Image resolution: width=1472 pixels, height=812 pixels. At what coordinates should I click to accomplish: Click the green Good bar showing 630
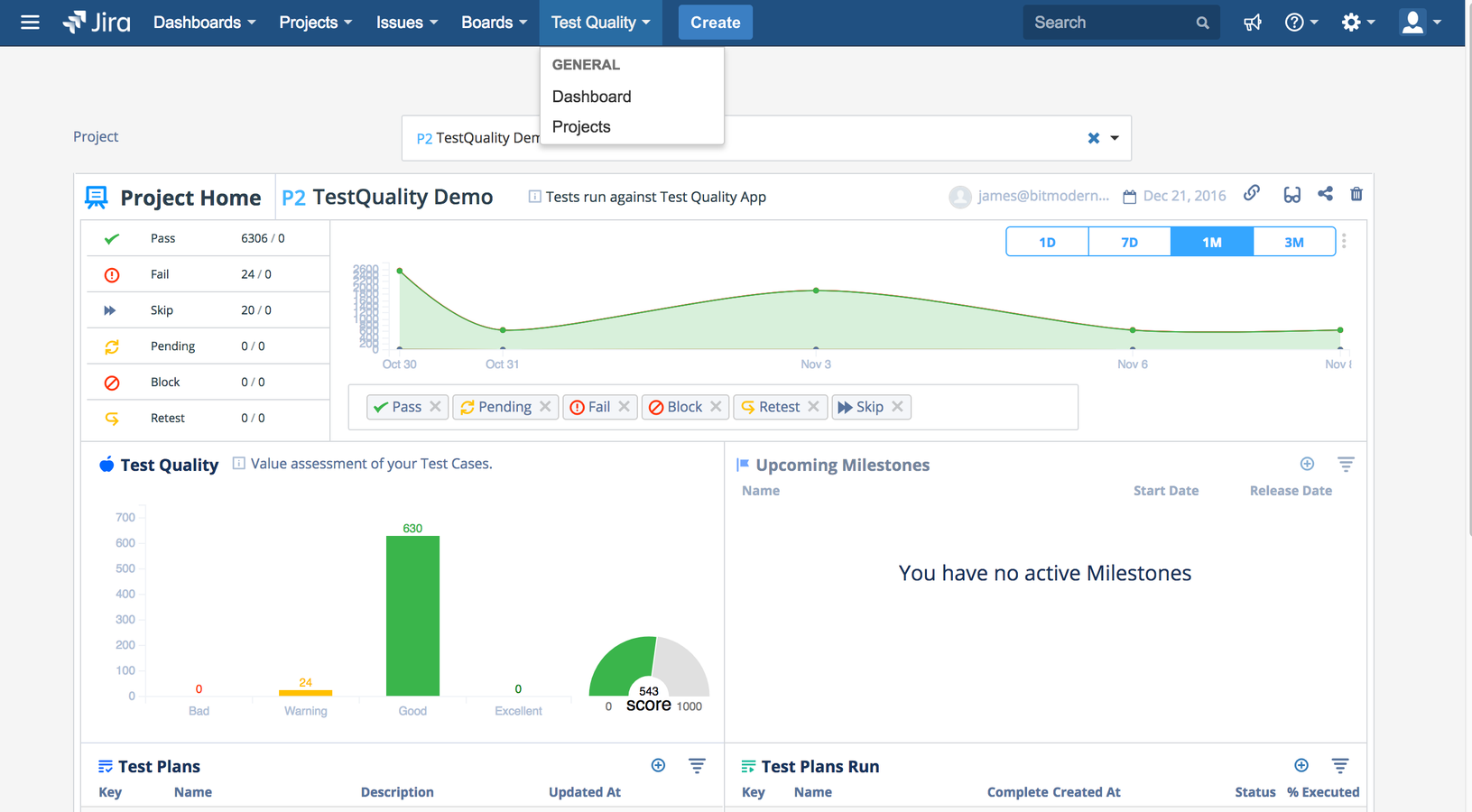point(412,616)
